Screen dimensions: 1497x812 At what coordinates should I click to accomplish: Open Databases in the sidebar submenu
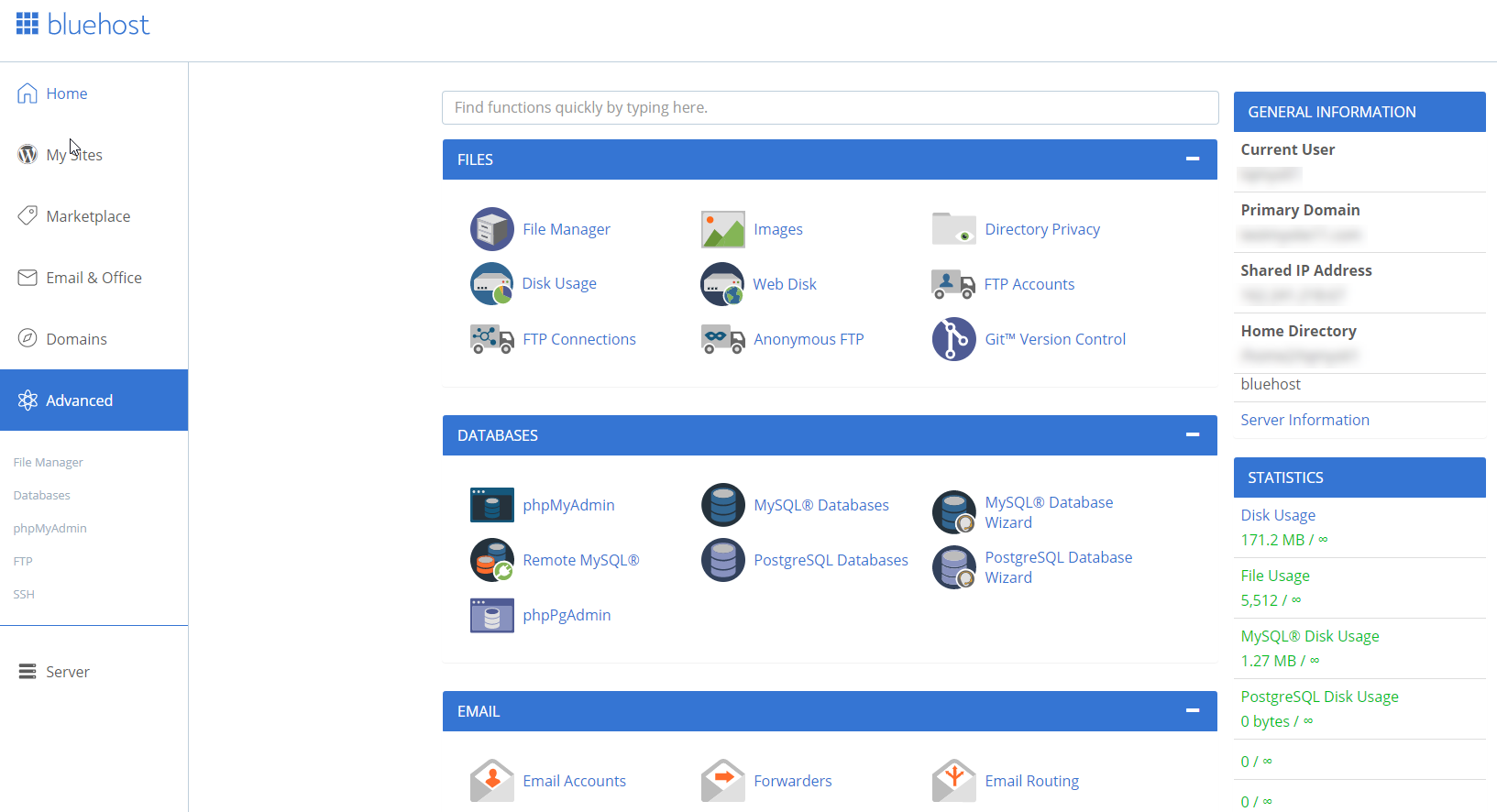click(x=42, y=496)
